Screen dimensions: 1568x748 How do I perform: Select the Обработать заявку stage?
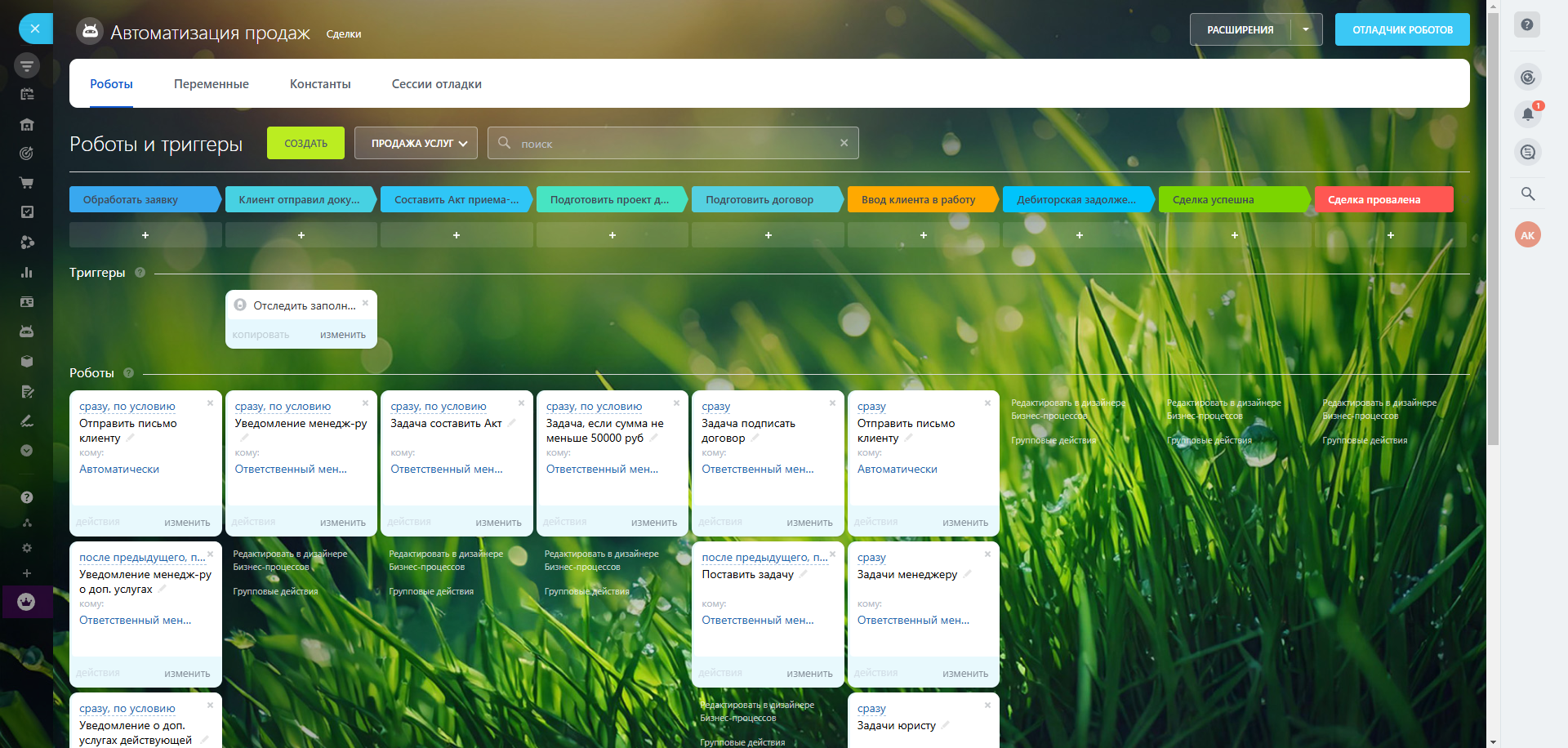tap(145, 199)
